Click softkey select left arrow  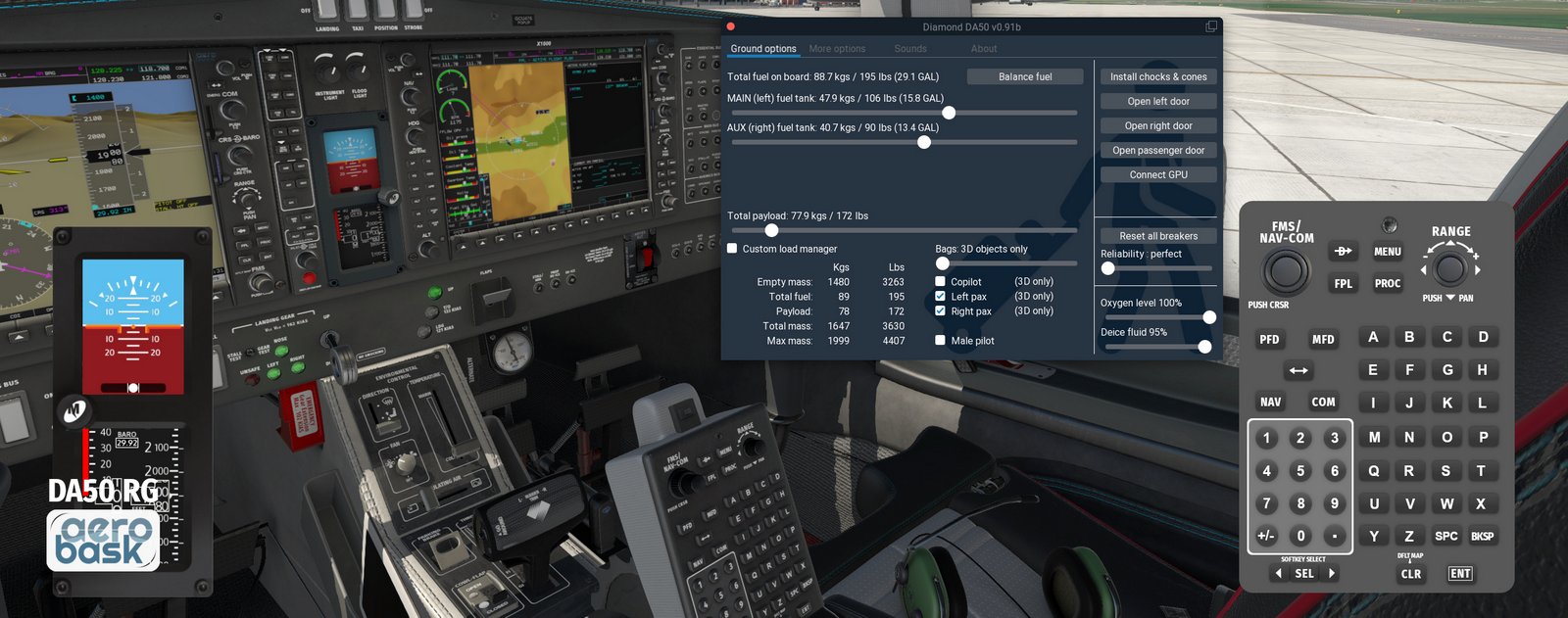(1278, 574)
